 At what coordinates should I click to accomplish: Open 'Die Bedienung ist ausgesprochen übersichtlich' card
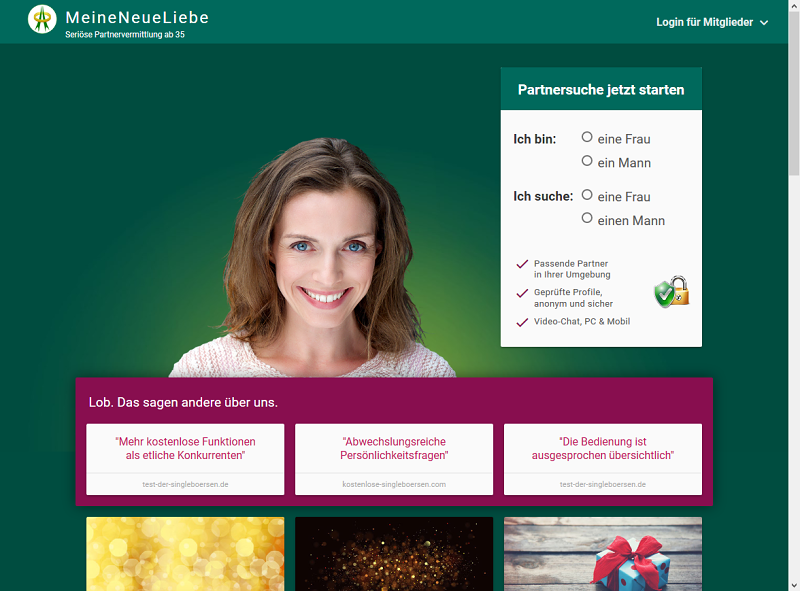coord(603,459)
